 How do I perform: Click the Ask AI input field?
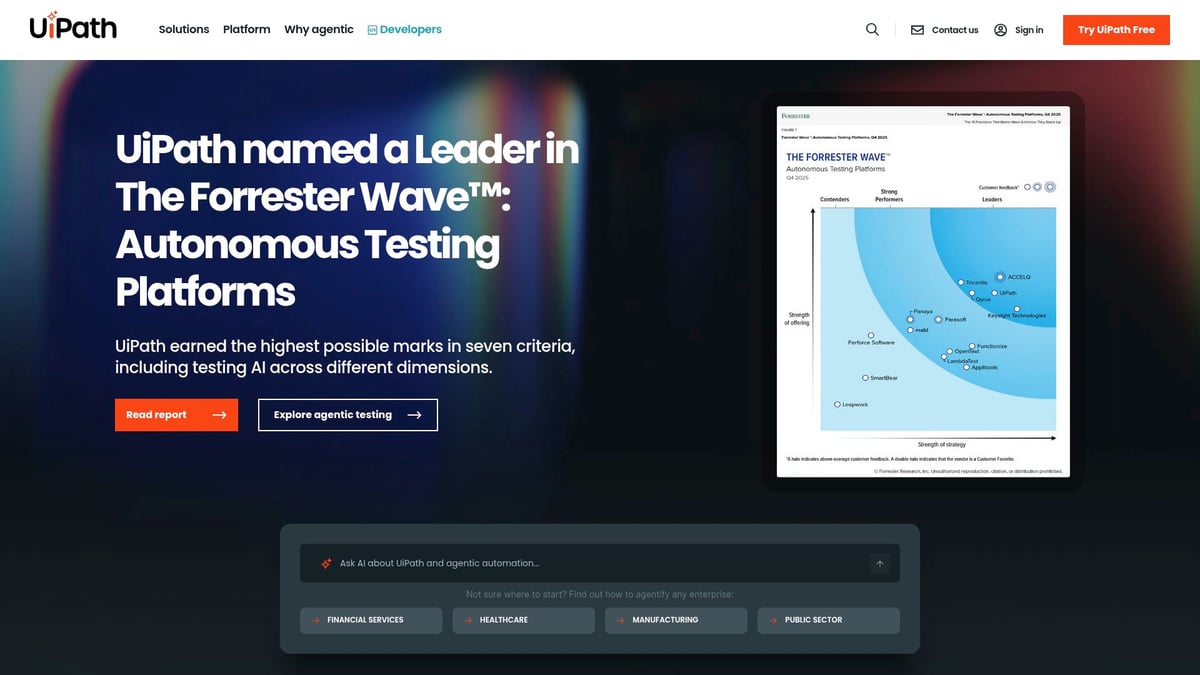pyautogui.click(x=550, y=562)
